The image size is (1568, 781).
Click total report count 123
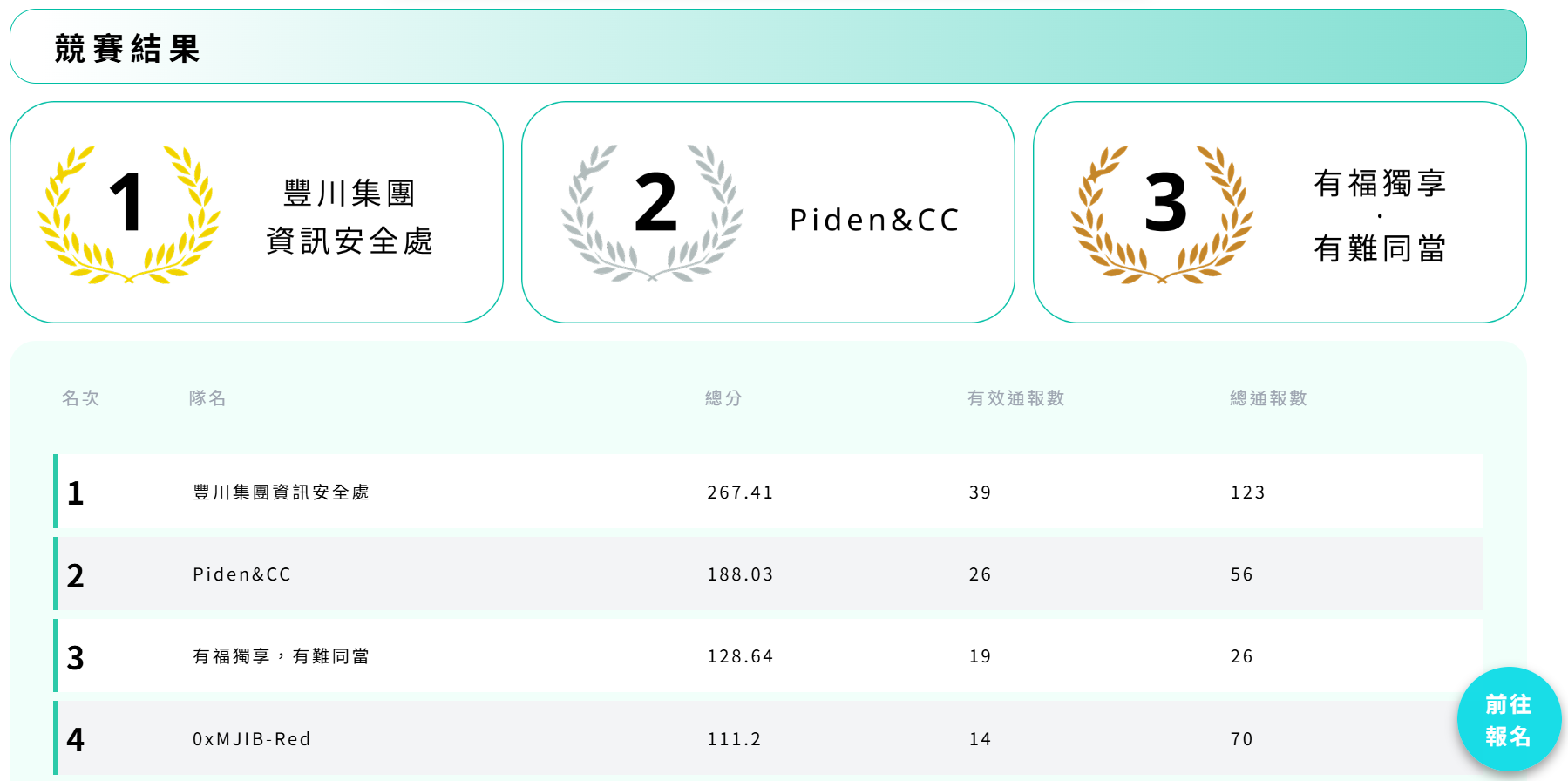pos(1248,492)
